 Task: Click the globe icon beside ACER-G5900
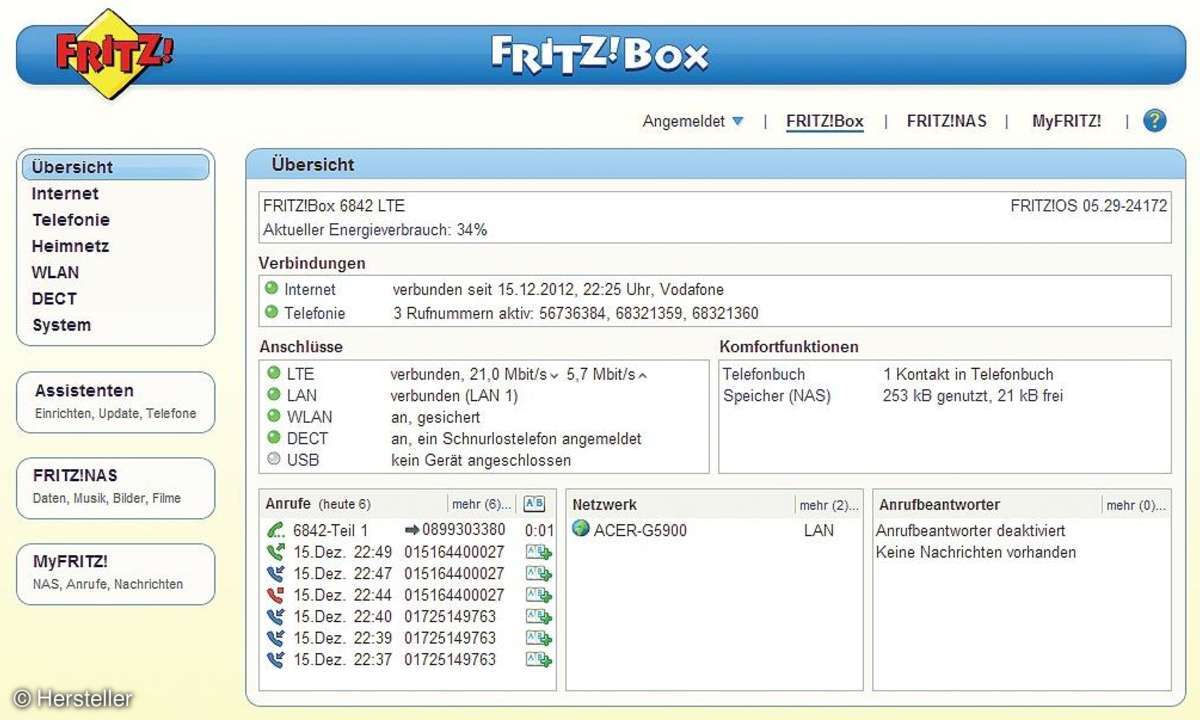coord(581,528)
